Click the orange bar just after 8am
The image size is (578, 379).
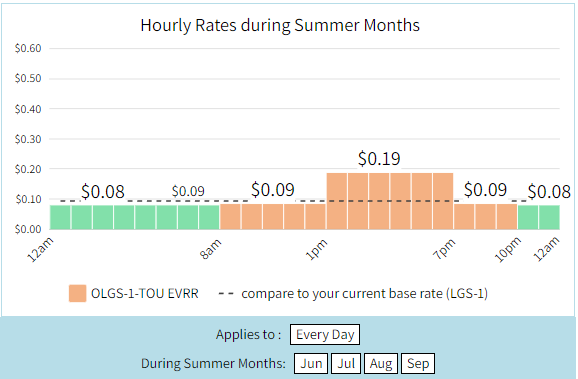click(230, 216)
